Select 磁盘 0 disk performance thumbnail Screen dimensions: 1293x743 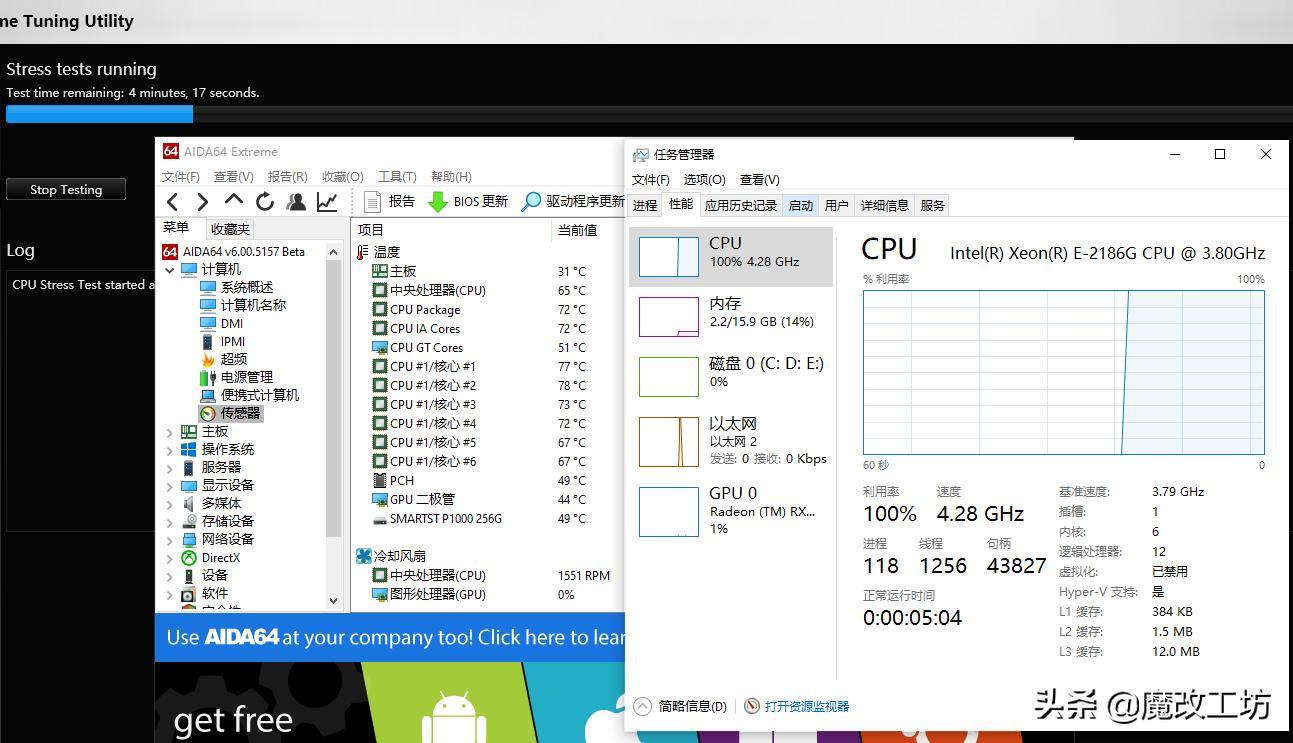(731, 377)
